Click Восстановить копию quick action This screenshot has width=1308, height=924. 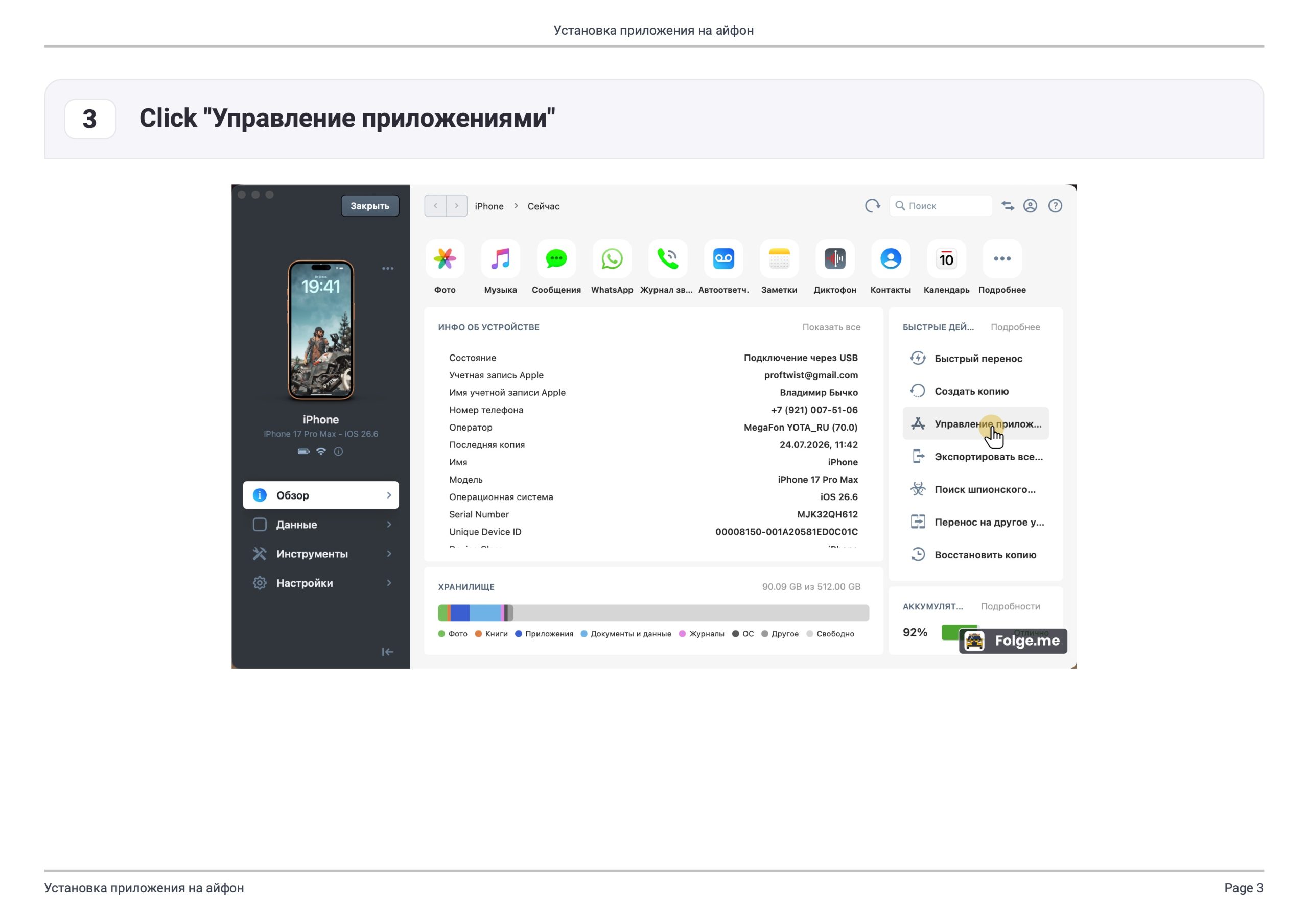pos(975,554)
